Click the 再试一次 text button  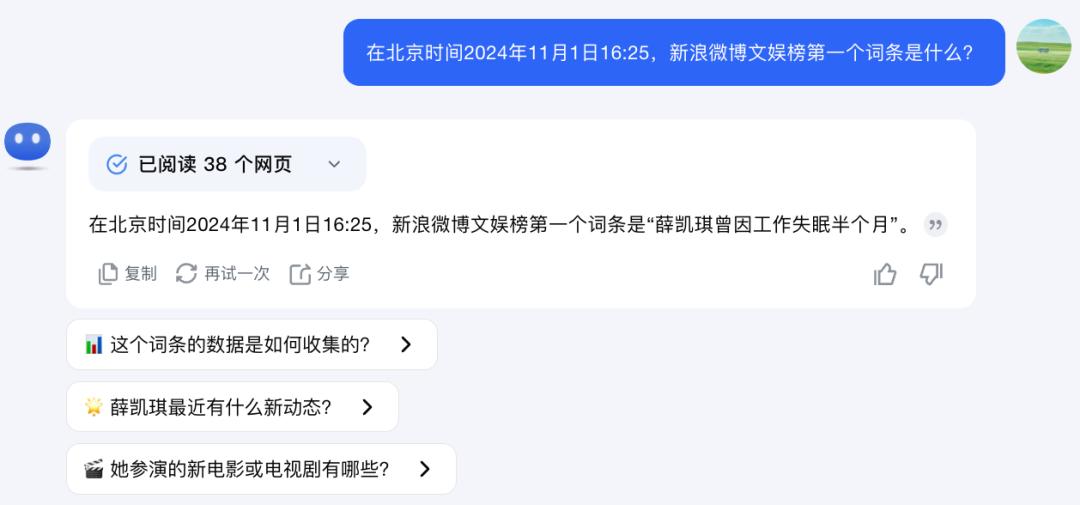(x=237, y=274)
